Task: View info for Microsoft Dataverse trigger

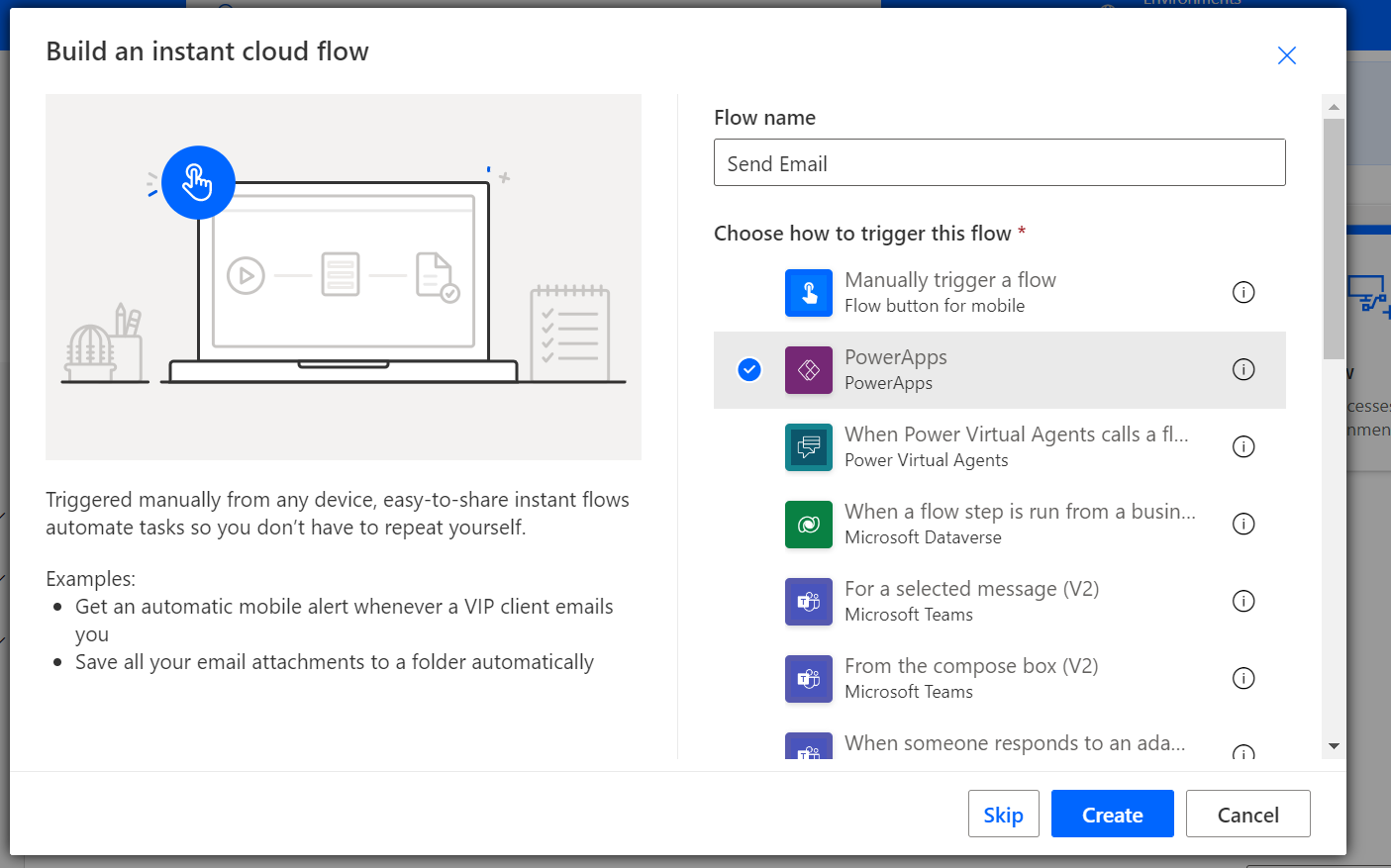Action: tap(1243, 524)
